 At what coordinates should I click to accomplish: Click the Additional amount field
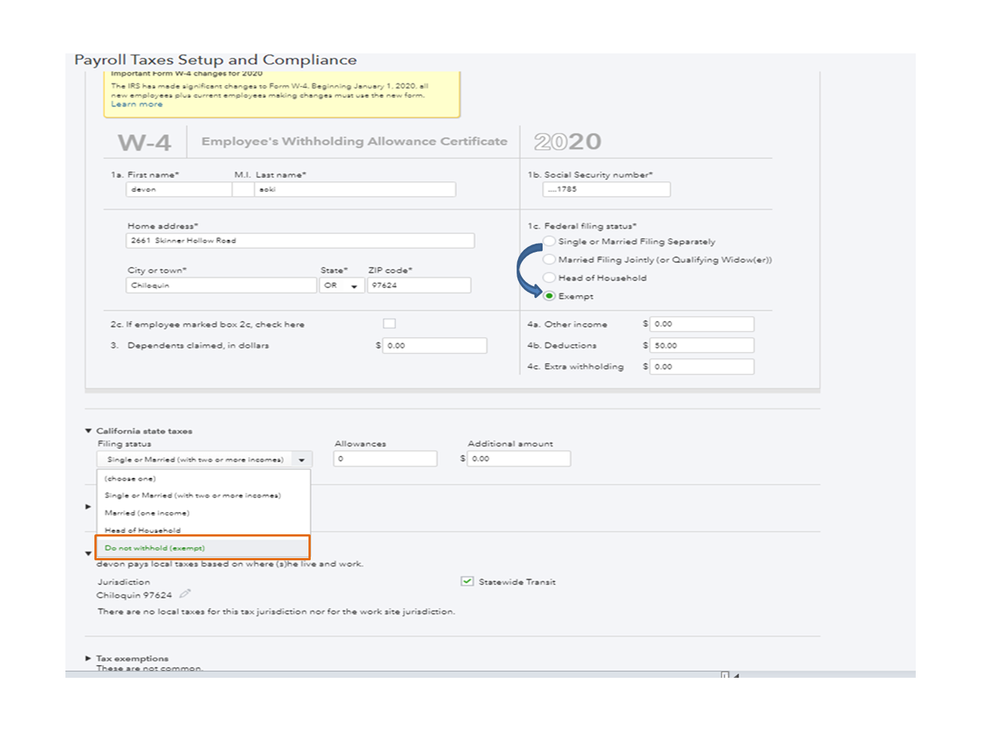pos(519,459)
